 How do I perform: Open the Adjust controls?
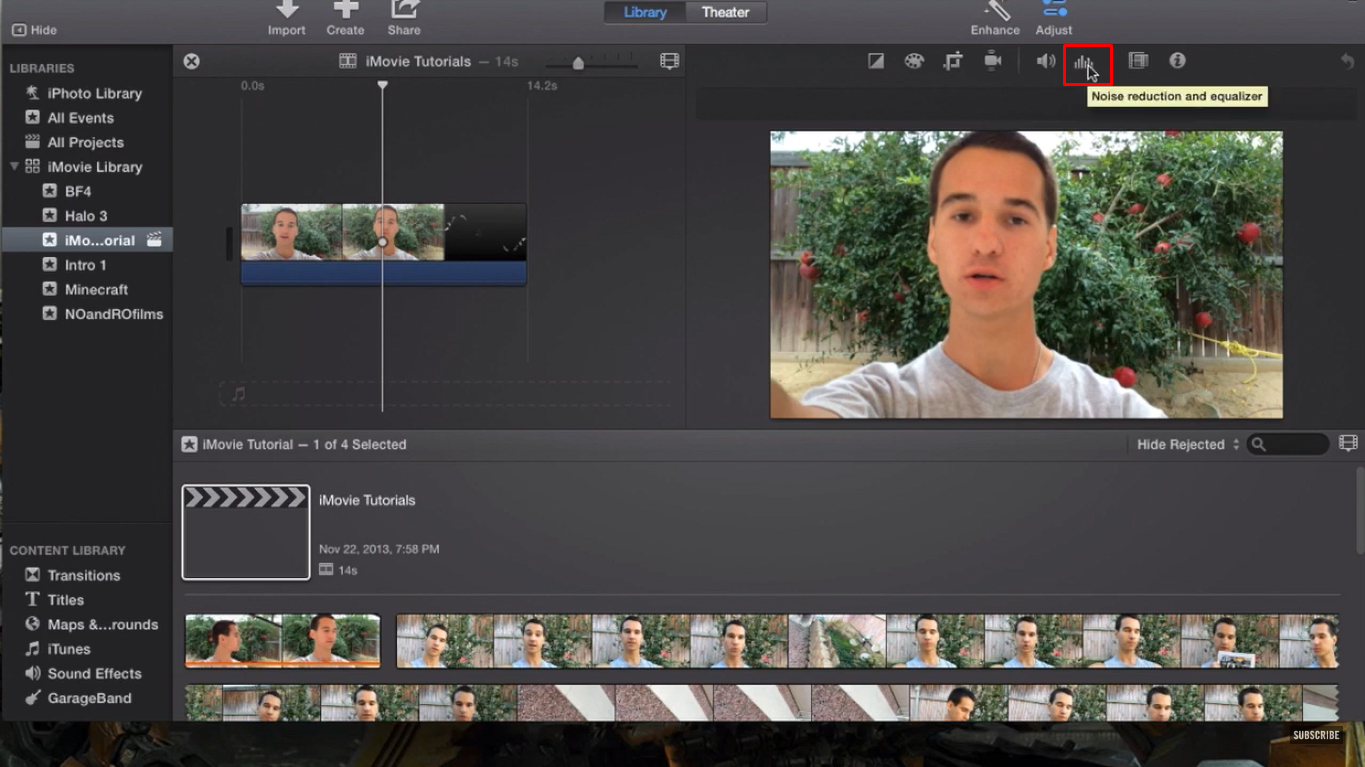tap(1054, 18)
